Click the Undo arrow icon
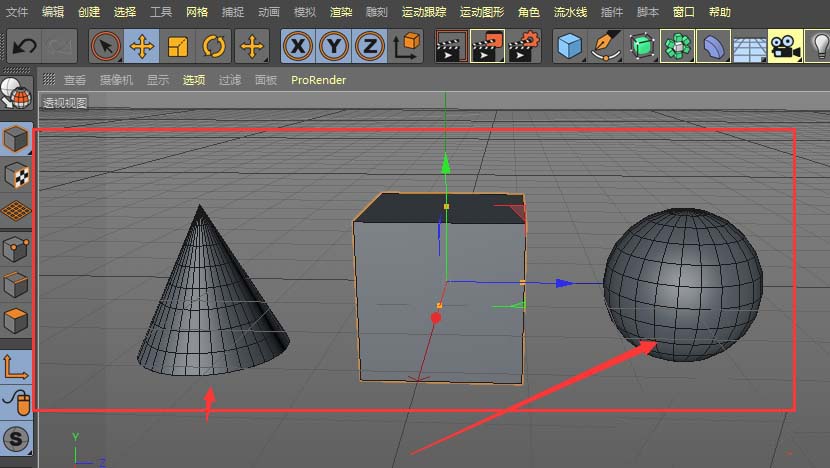This screenshot has width=830, height=468. pyautogui.click(x=23, y=47)
